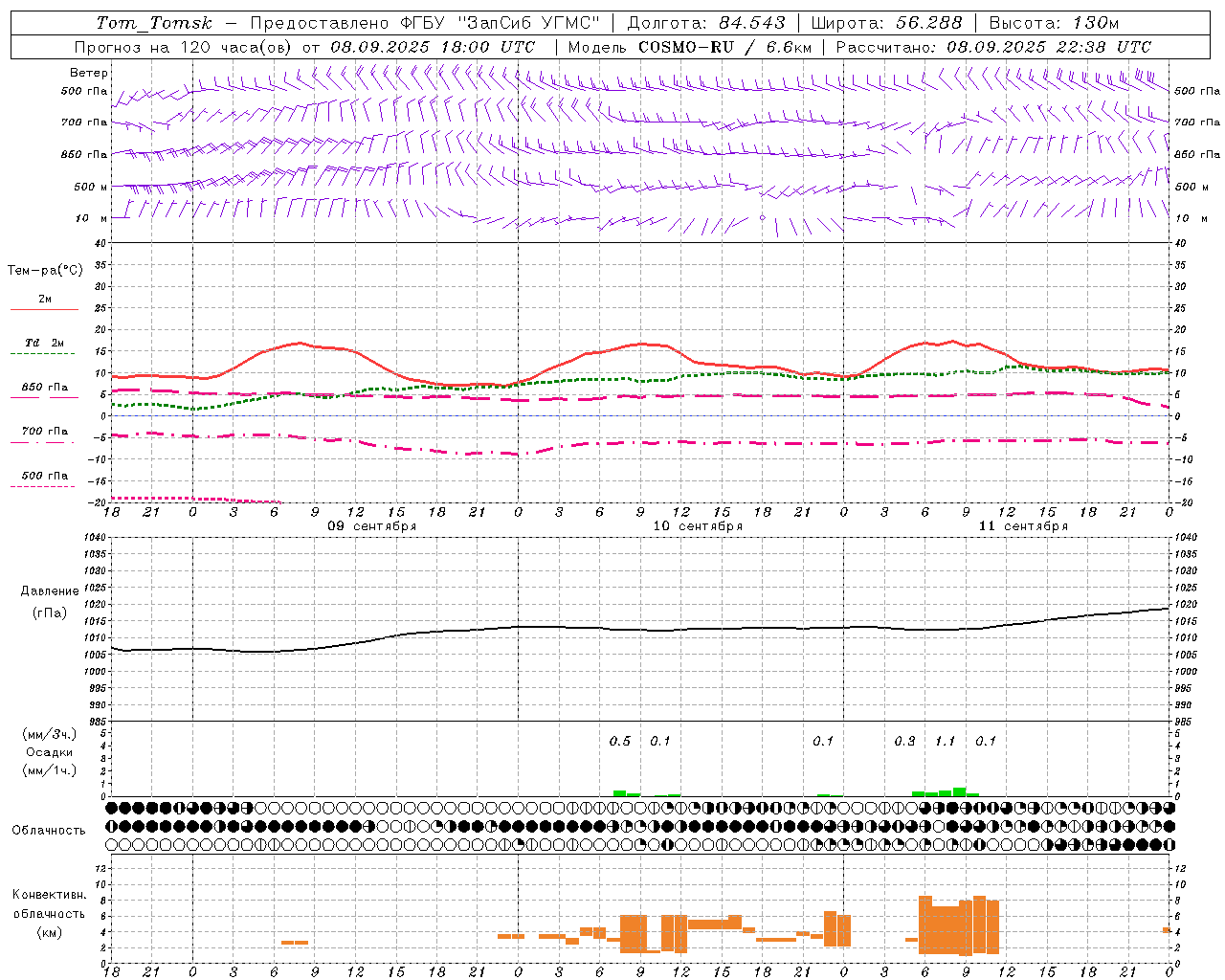Click the precipitation value "0.5"
The width and height of the screenshot is (1225, 980).
(x=620, y=742)
